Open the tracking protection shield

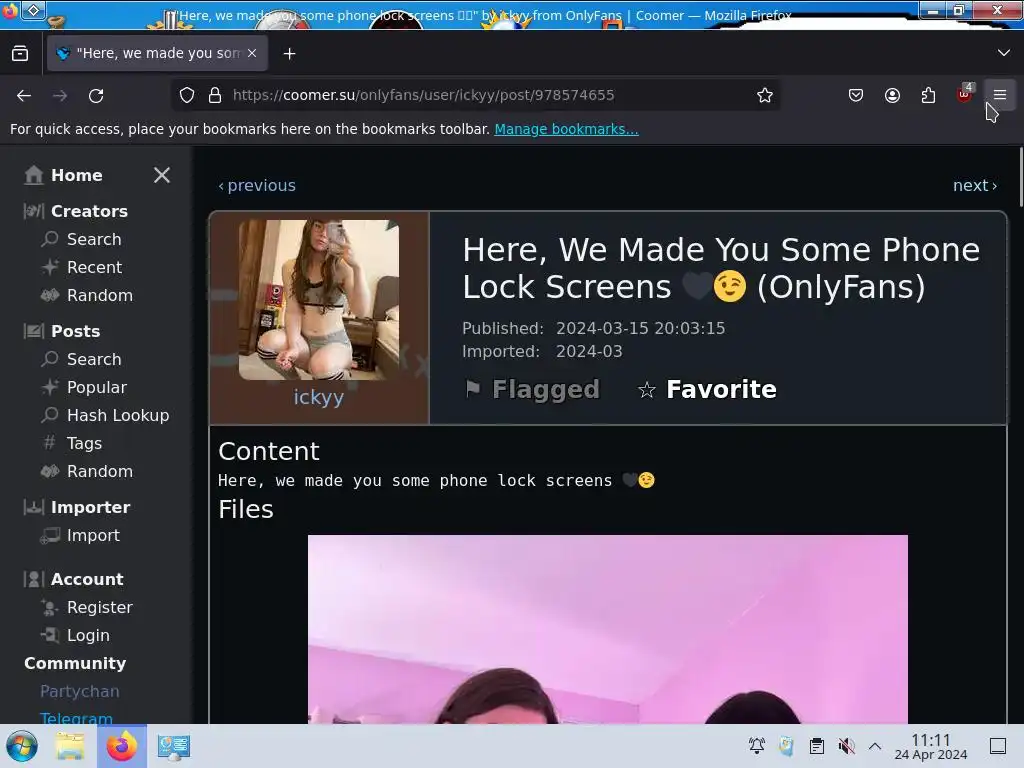point(187,95)
